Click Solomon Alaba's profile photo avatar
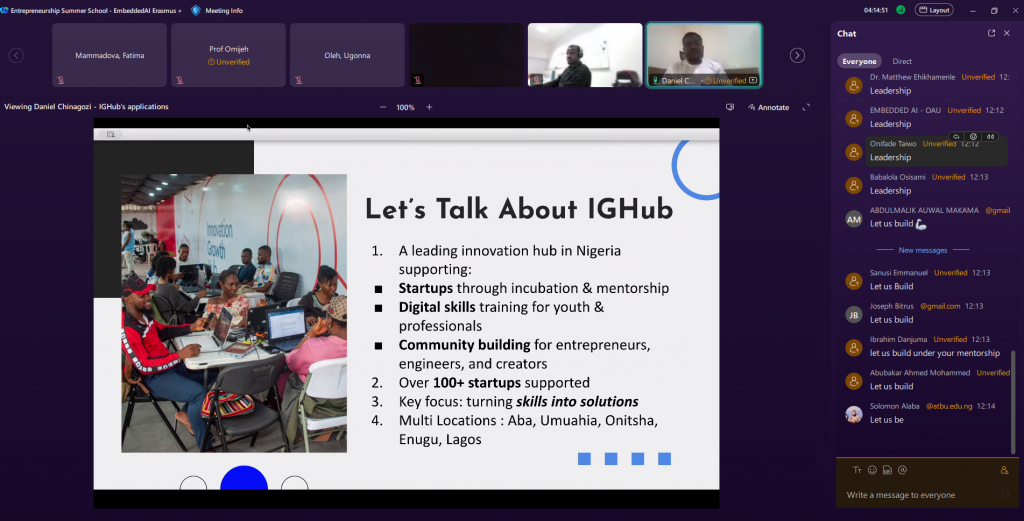The height and width of the screenshot is (521, 1024). click(854, 415)
